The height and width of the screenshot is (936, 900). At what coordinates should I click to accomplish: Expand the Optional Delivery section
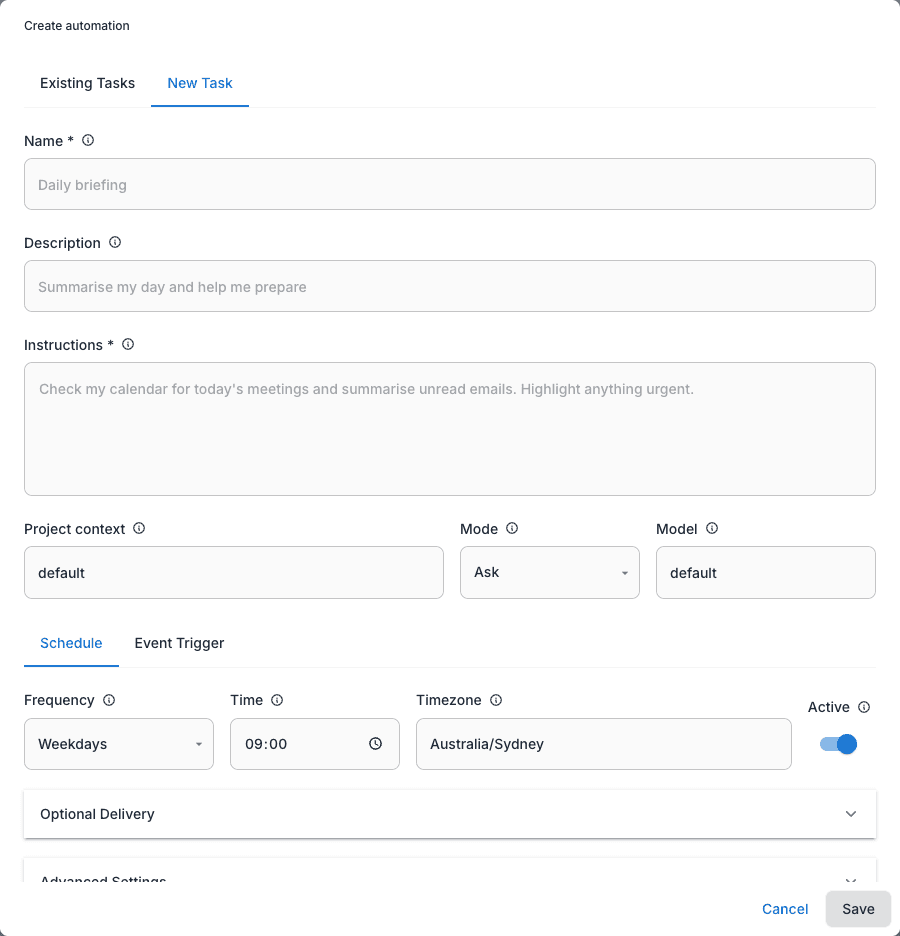[x=450, y=814]
